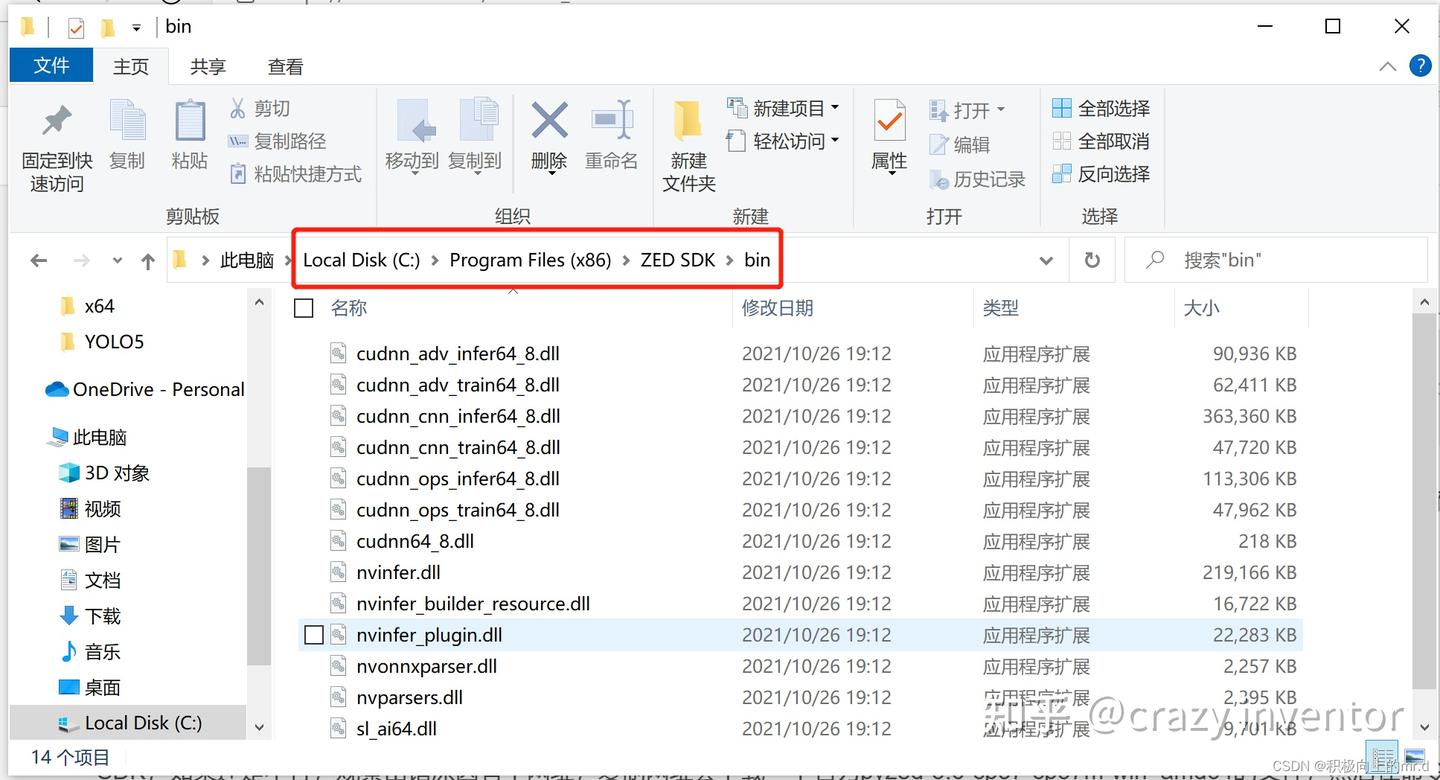
Task: Check the checkbox next to nvinfer_plugin.dll
Action: [x=315, y=634]
